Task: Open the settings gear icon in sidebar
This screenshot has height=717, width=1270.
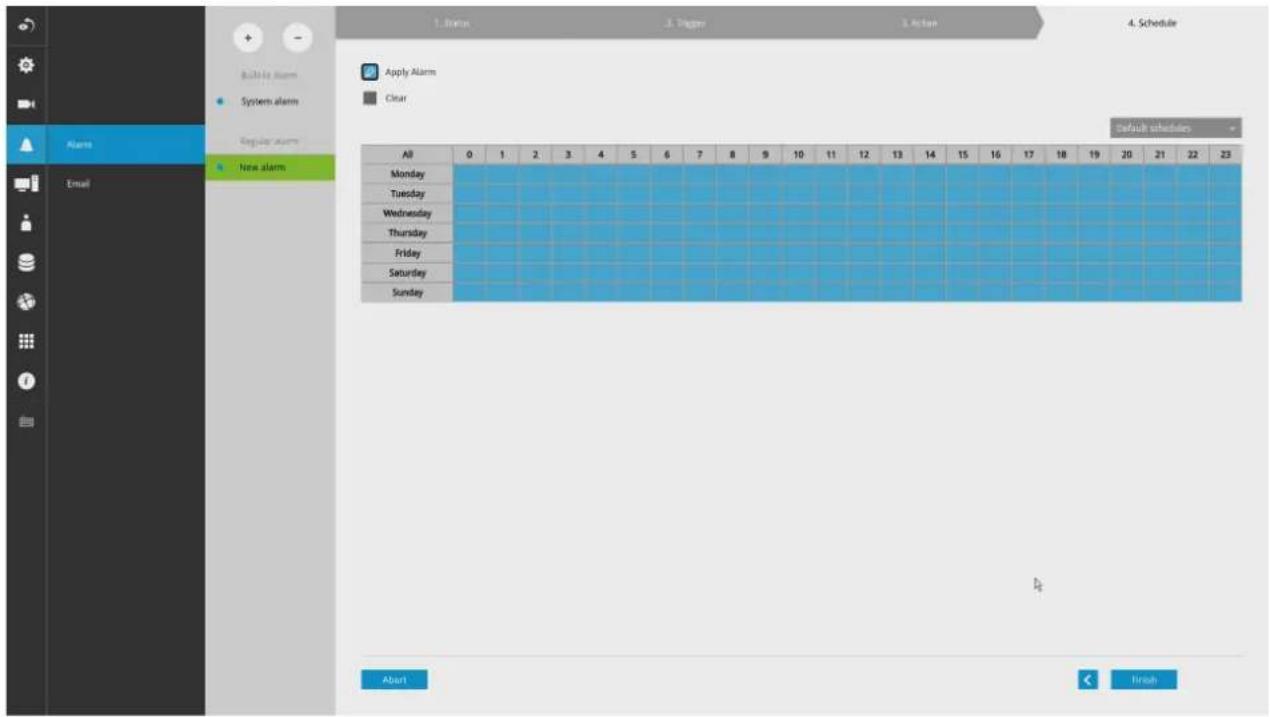Action: pyautogui.click(x=26, y=64)
